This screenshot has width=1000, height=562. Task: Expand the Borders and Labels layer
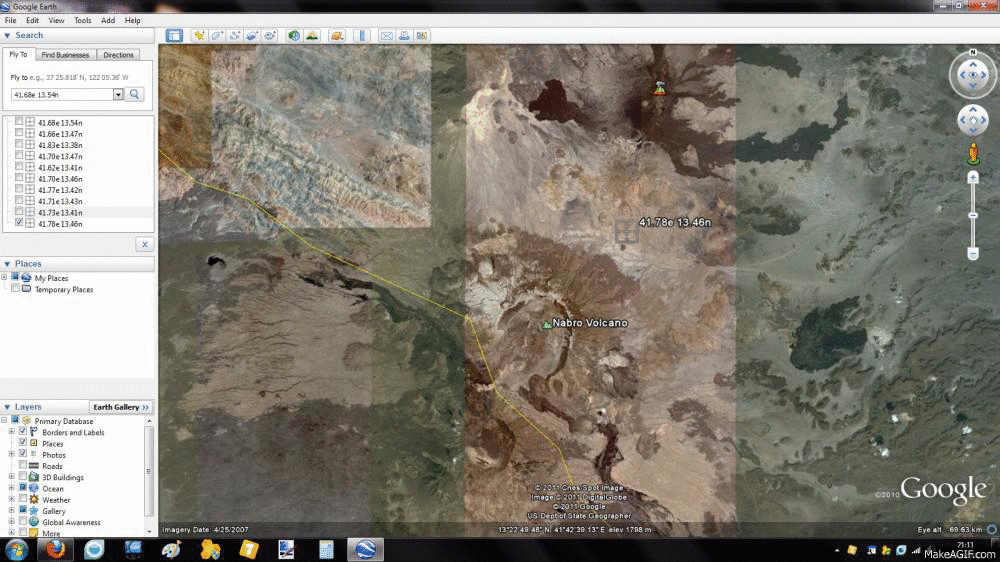(12, 432)
